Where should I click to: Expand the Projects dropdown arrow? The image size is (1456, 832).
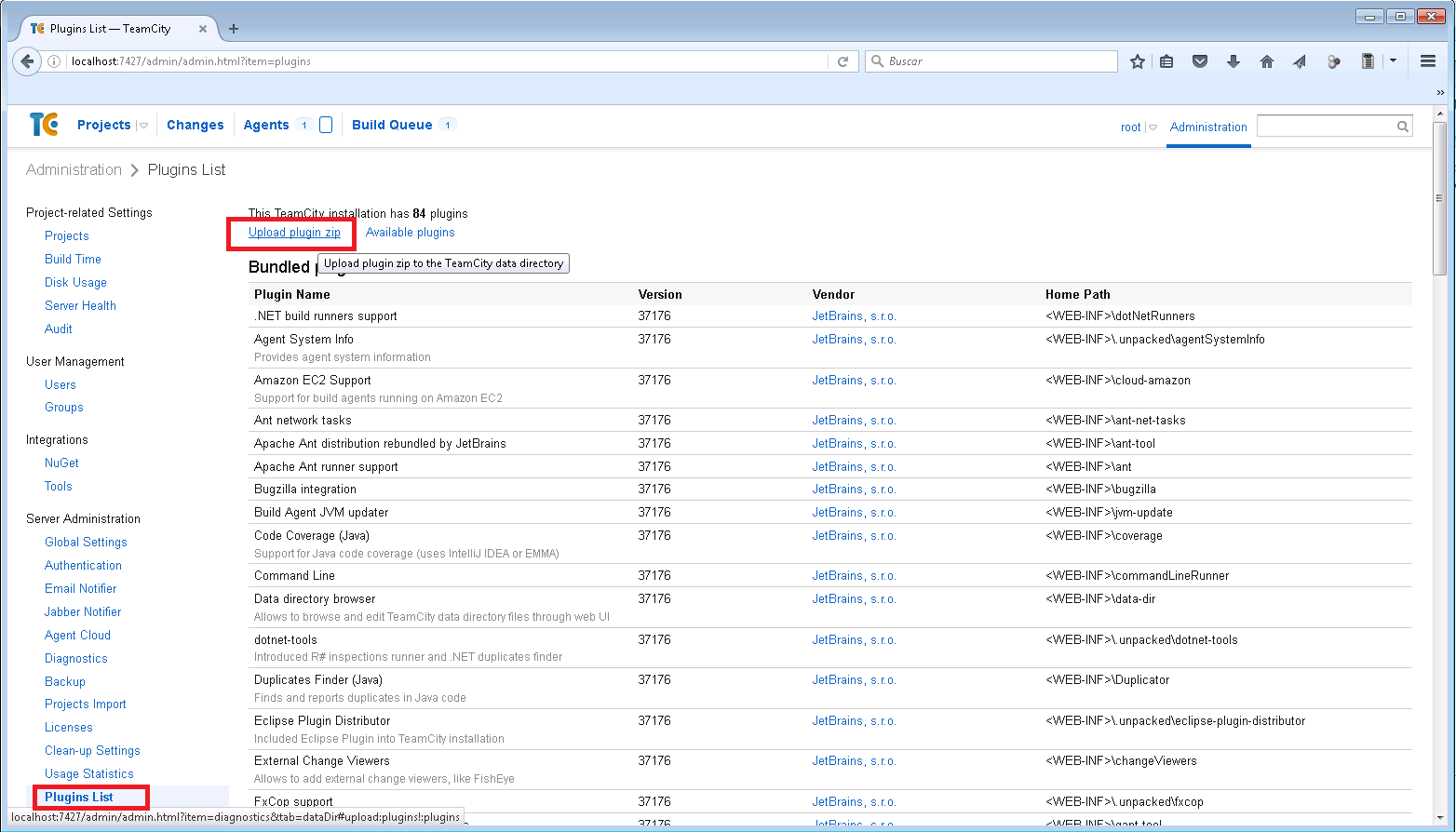point(143,126)
